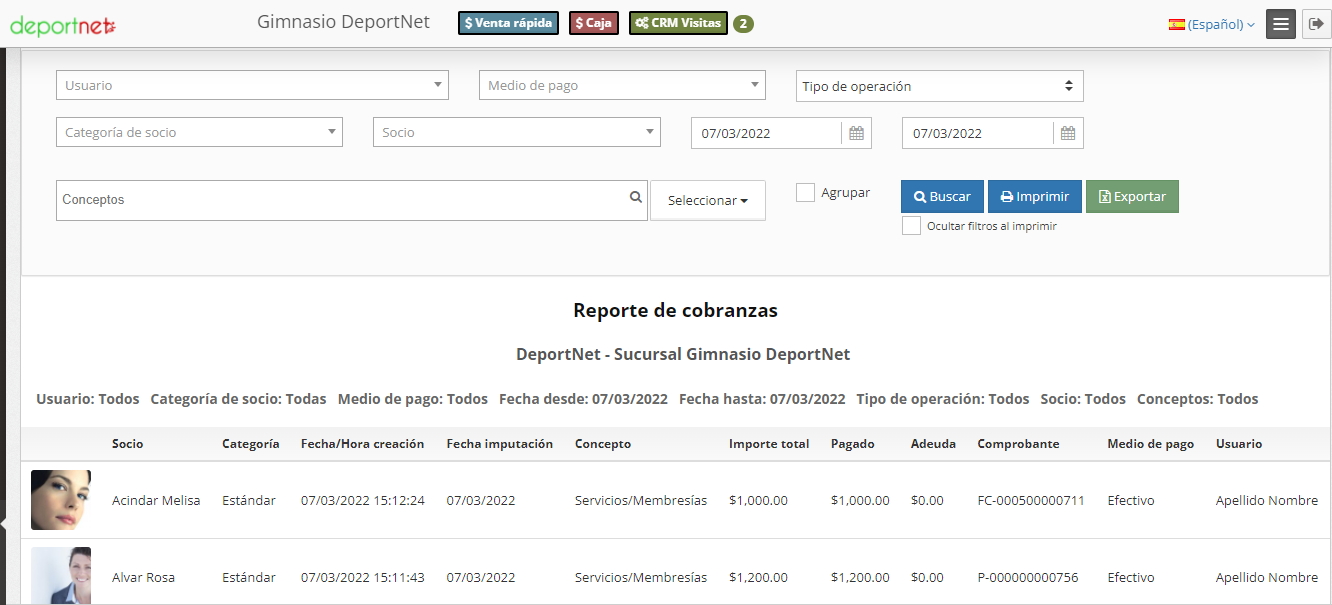Open the start date calendar picker icon
Image resolution: width=1332 pixels, height=605 pixels.
(x=856, y=133)
